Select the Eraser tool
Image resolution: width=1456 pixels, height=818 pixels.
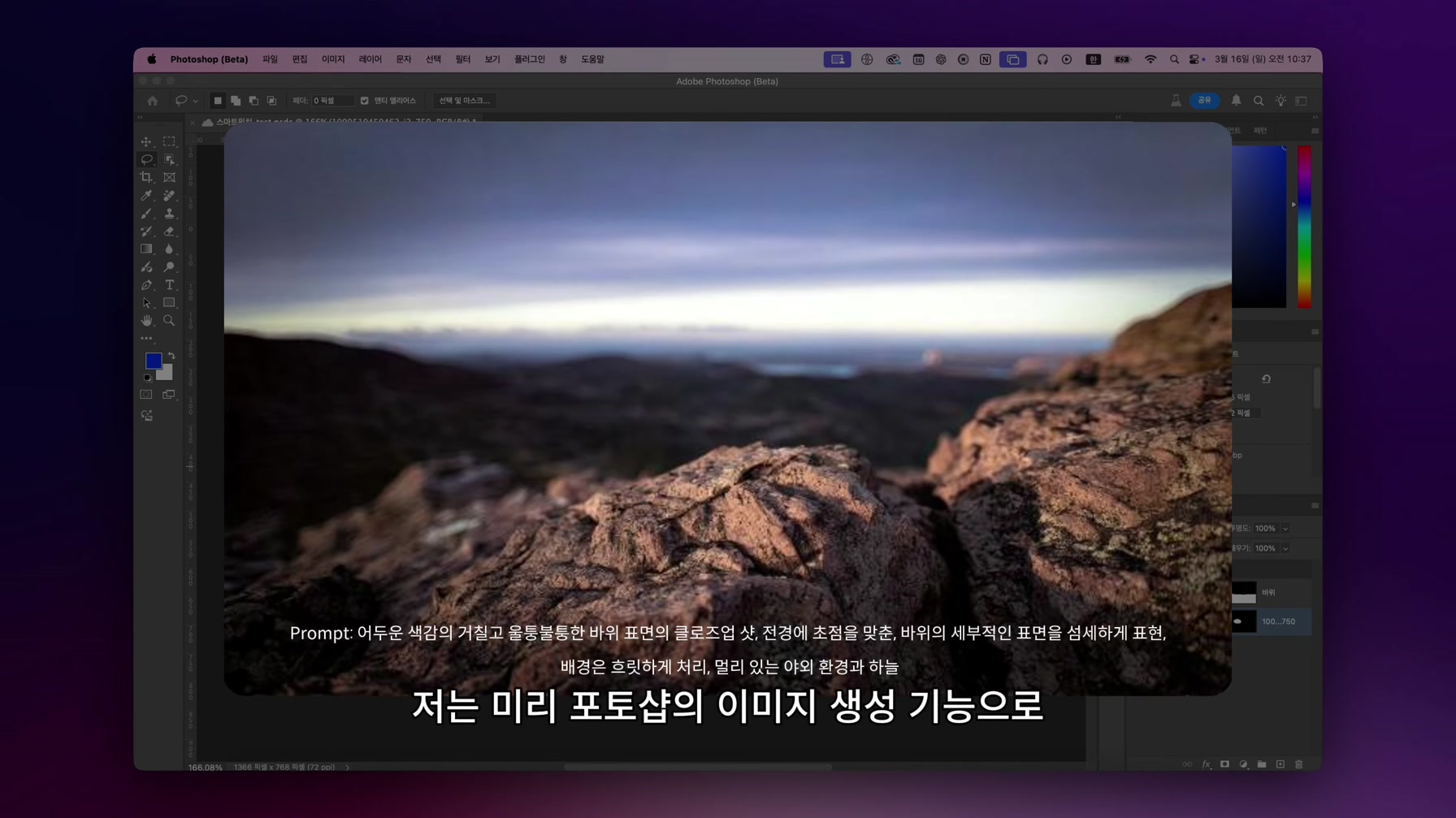[x=169, y=232]
